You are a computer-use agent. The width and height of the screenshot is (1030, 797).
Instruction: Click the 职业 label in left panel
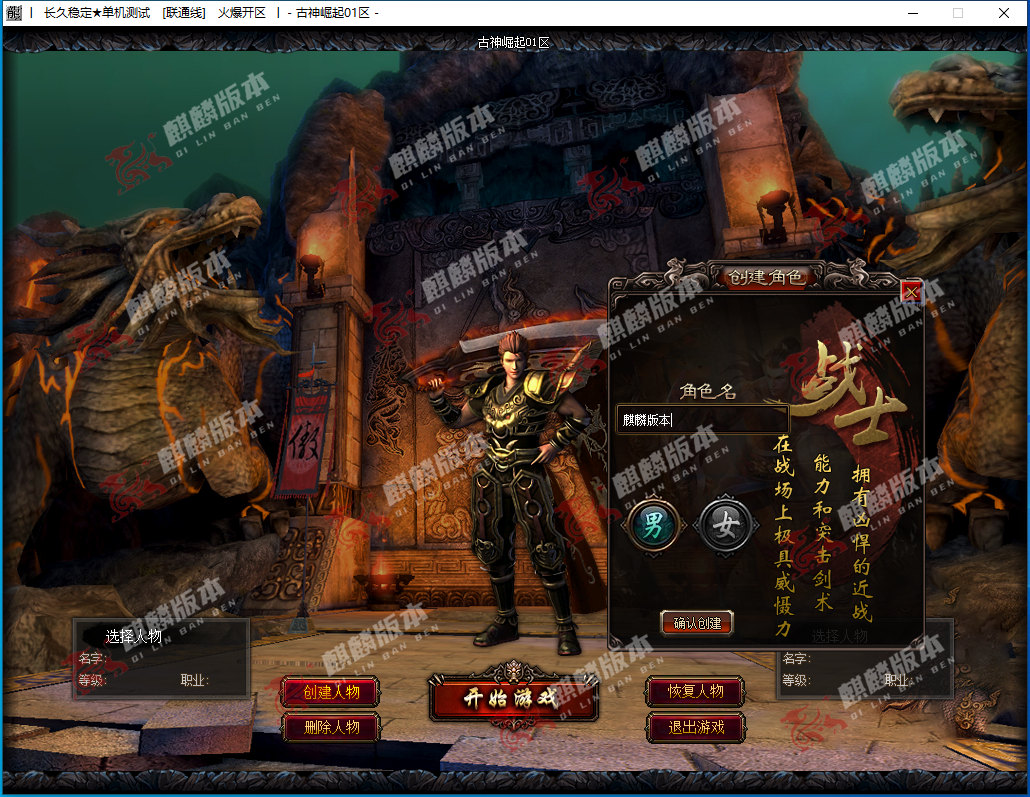click(194, 680)
